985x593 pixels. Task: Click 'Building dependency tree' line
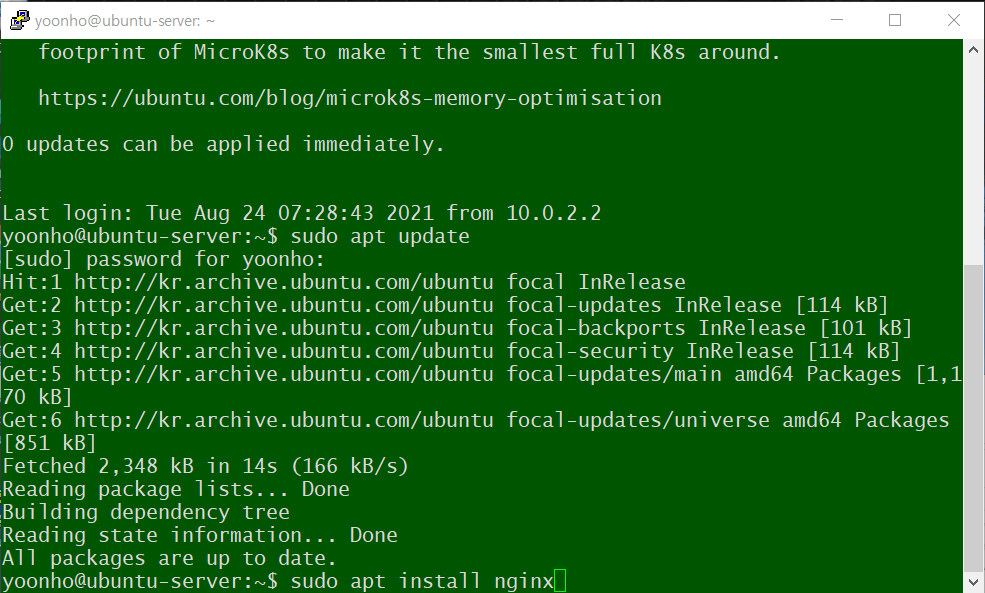[x=146, y=513]
